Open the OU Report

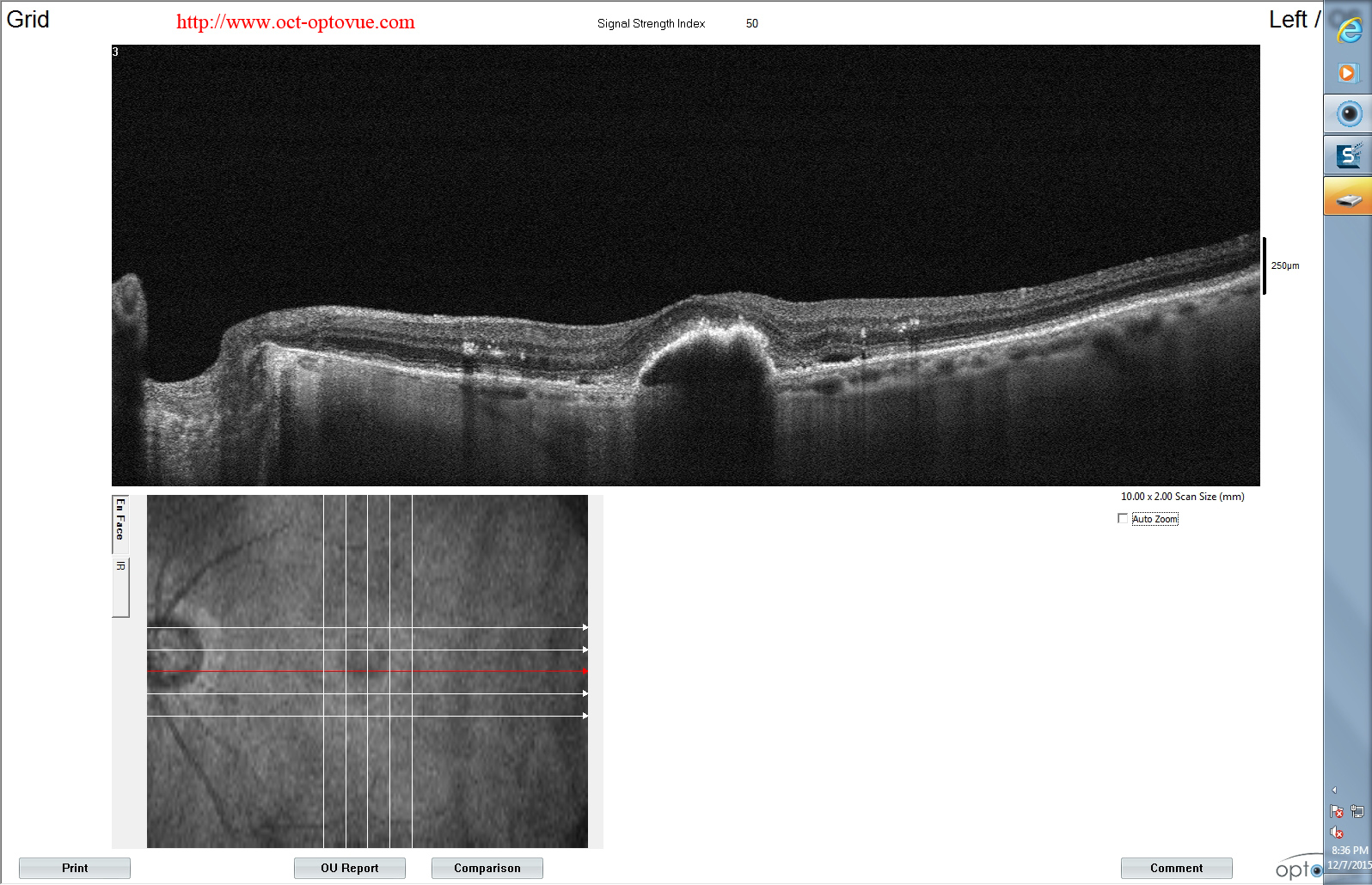click(350, 868)
